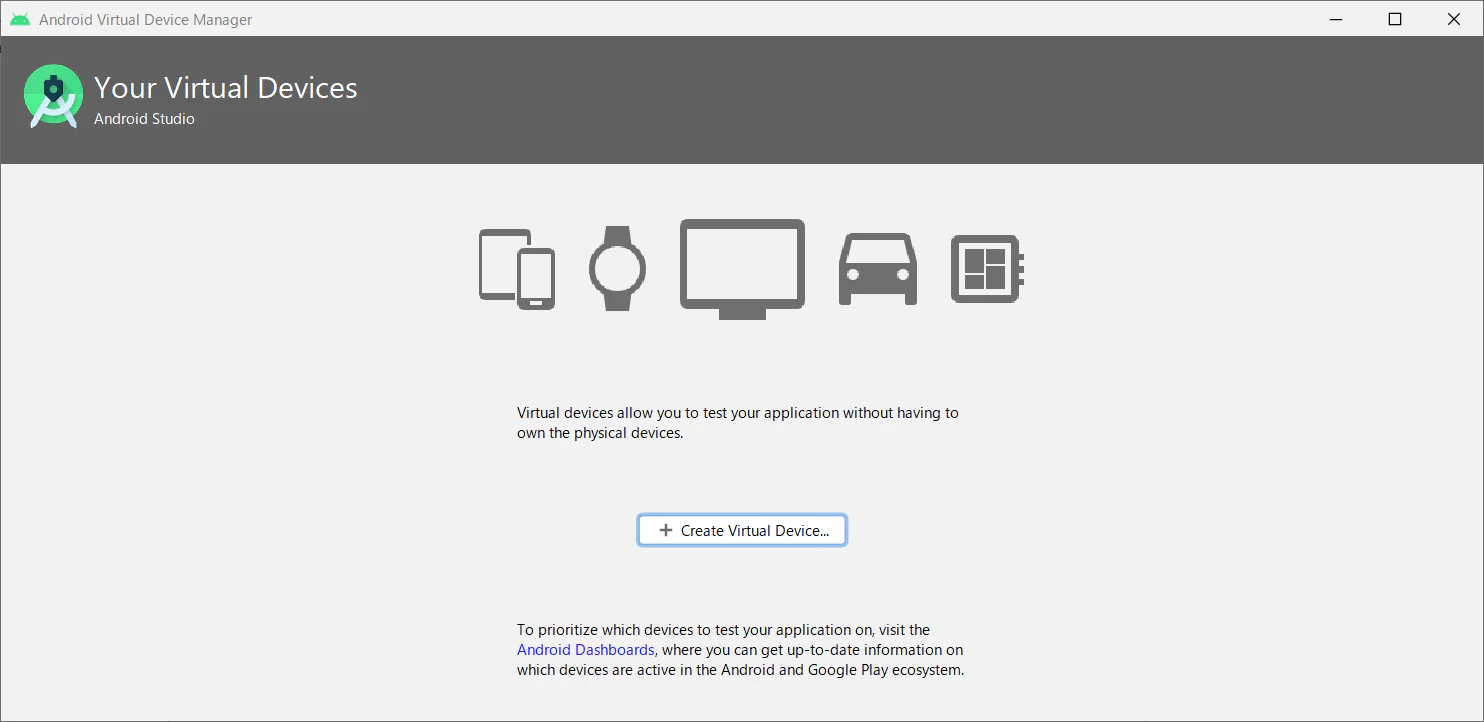
Task: Click the phone and tablet device icon
Action: [516, 269]
